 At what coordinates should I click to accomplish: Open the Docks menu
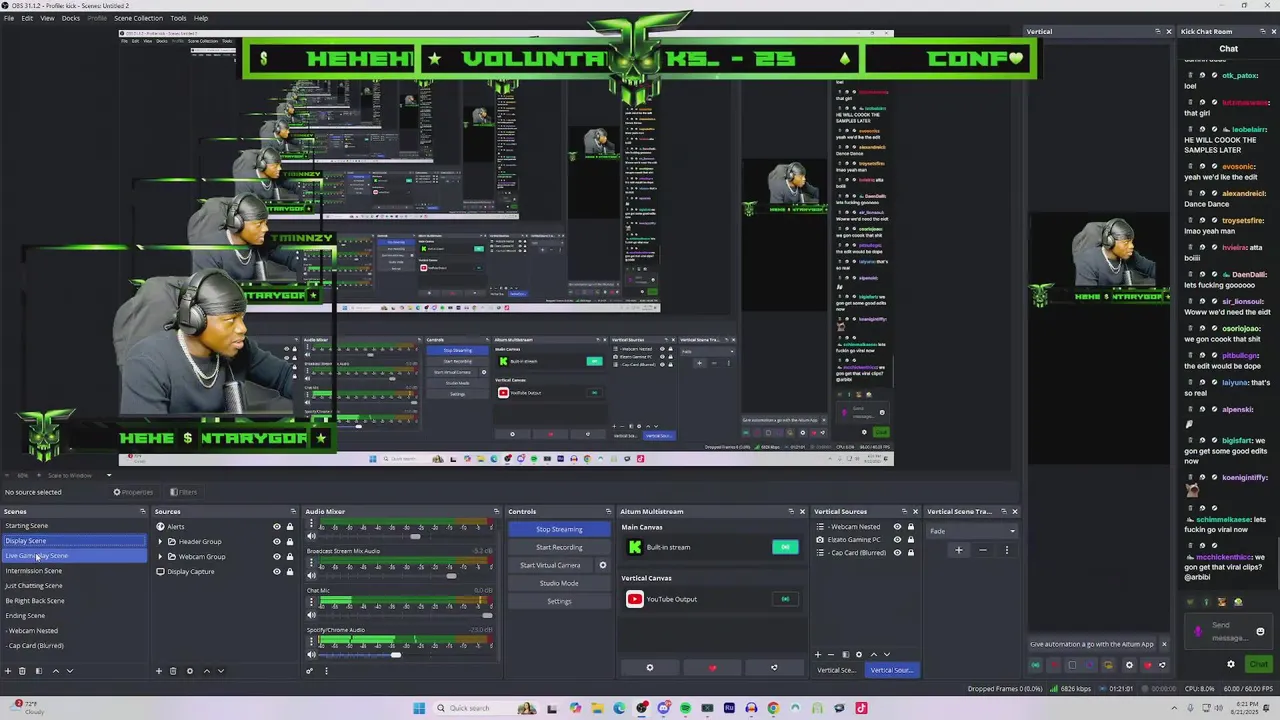(71, 18)
